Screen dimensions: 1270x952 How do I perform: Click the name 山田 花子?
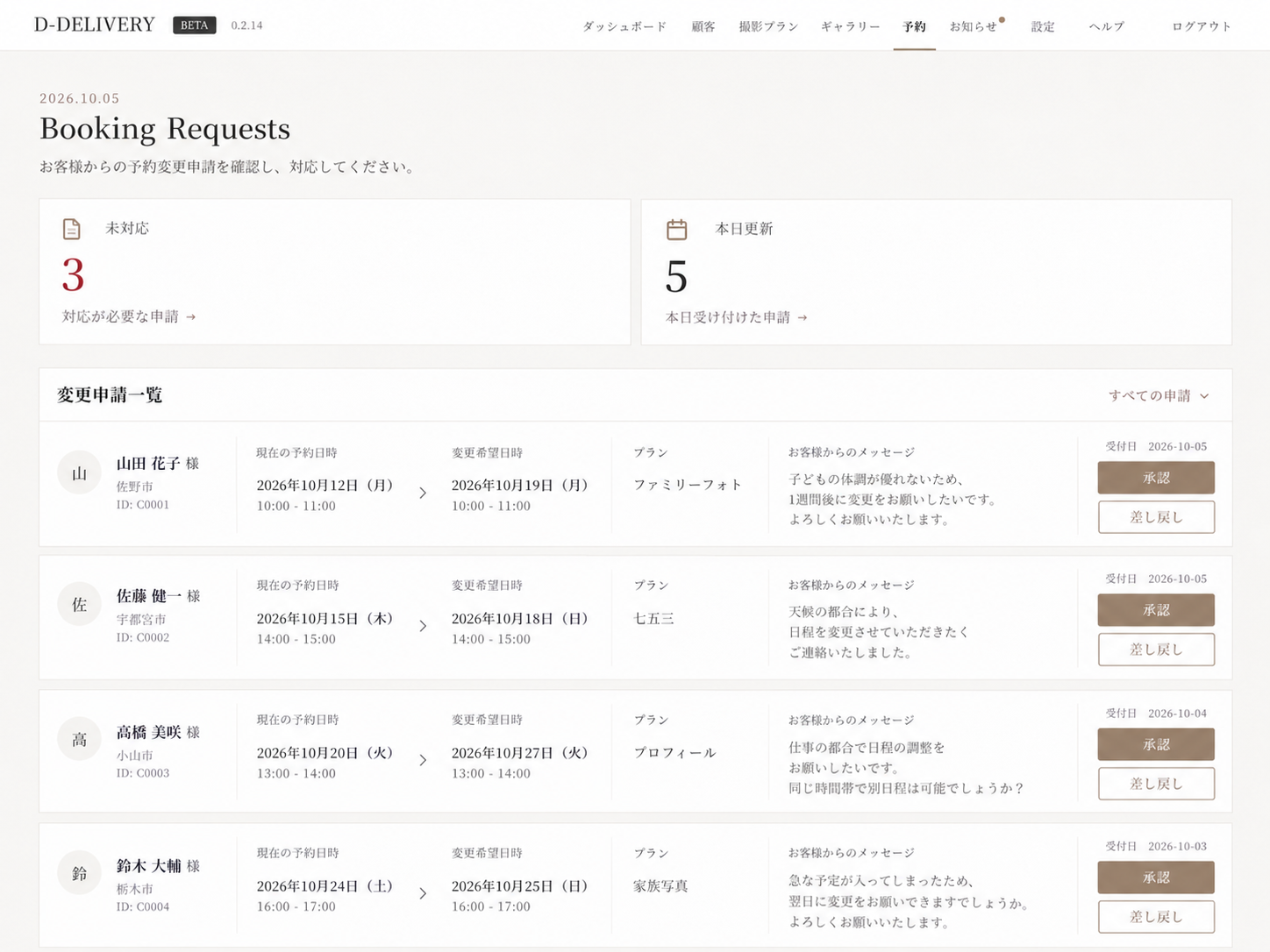coord(148,464)
